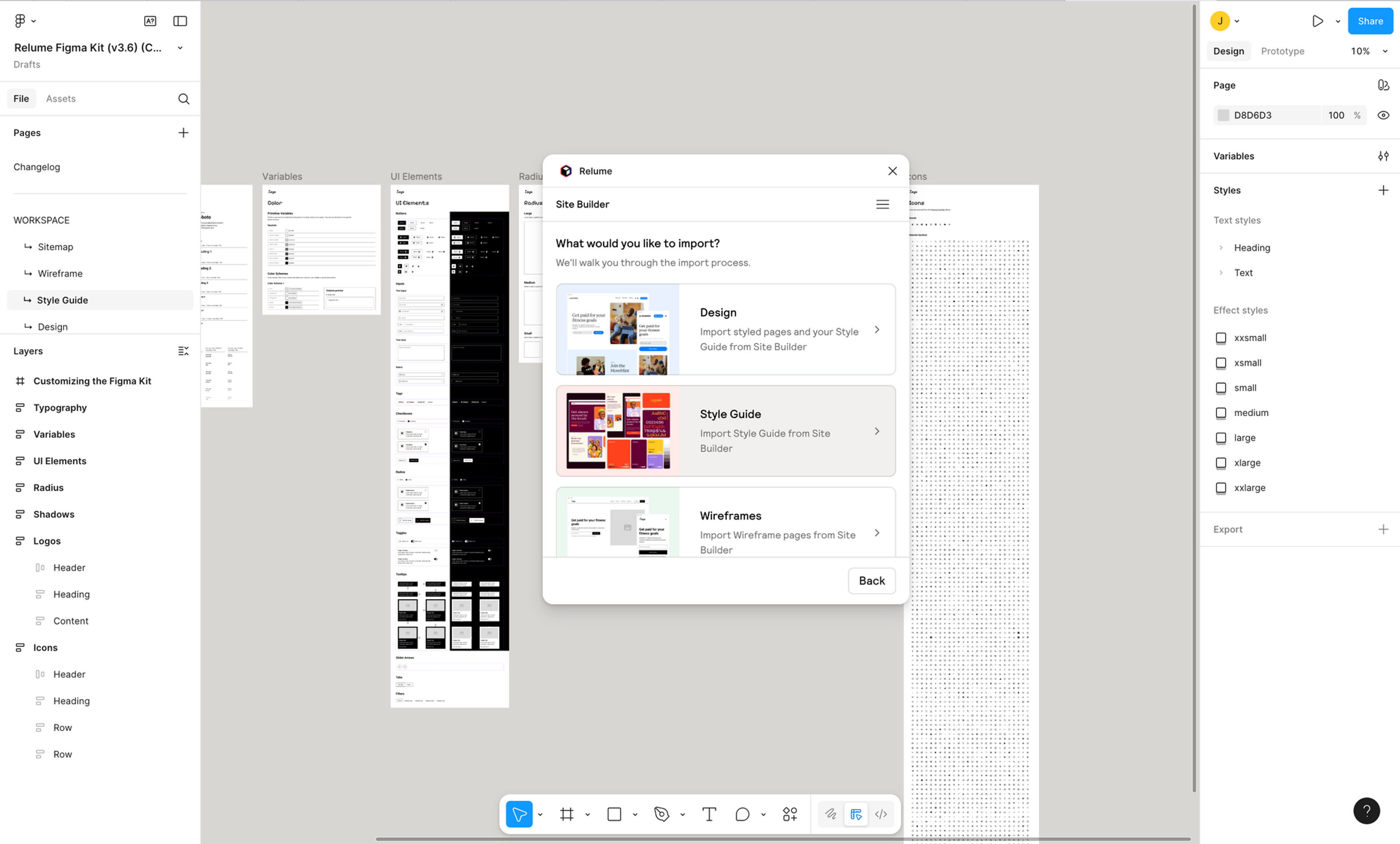Image resolution: width=1400 pixels, height=844 pixels.
Task: Add a new style with plus
Action: [1383, 190]
